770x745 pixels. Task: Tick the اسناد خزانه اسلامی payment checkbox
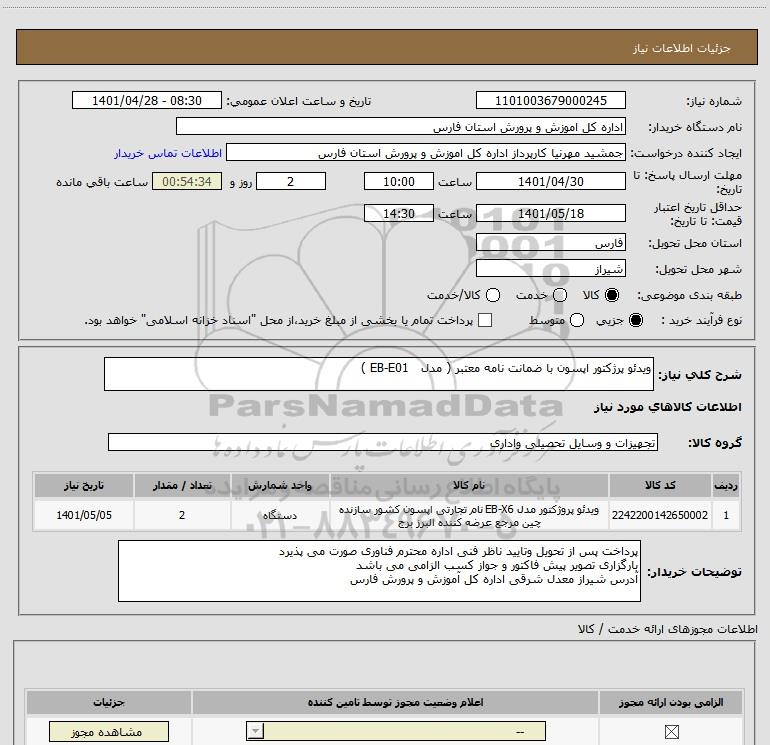coord(485,320)
